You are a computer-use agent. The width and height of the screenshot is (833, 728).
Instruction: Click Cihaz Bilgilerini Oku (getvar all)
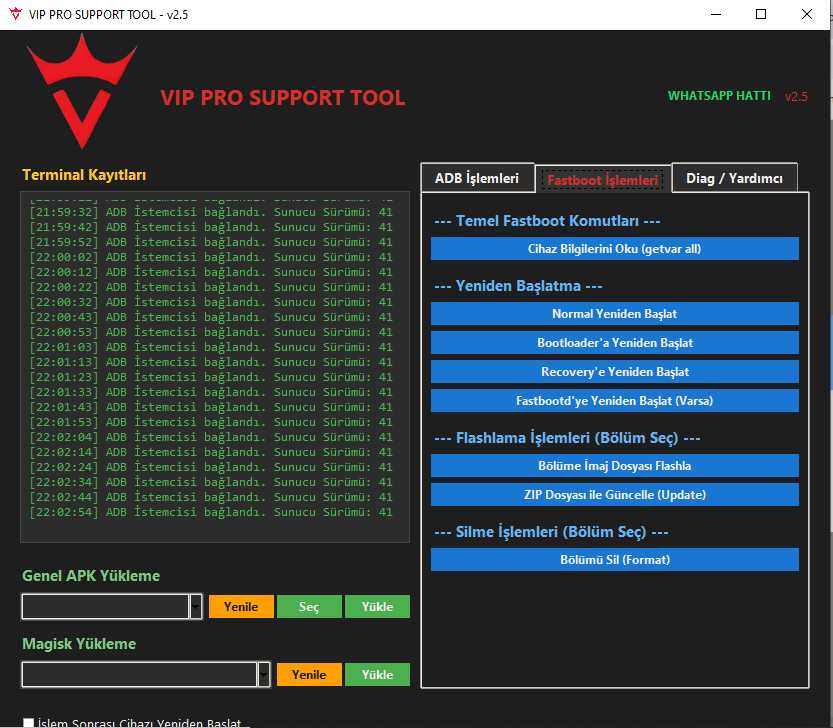615,249
